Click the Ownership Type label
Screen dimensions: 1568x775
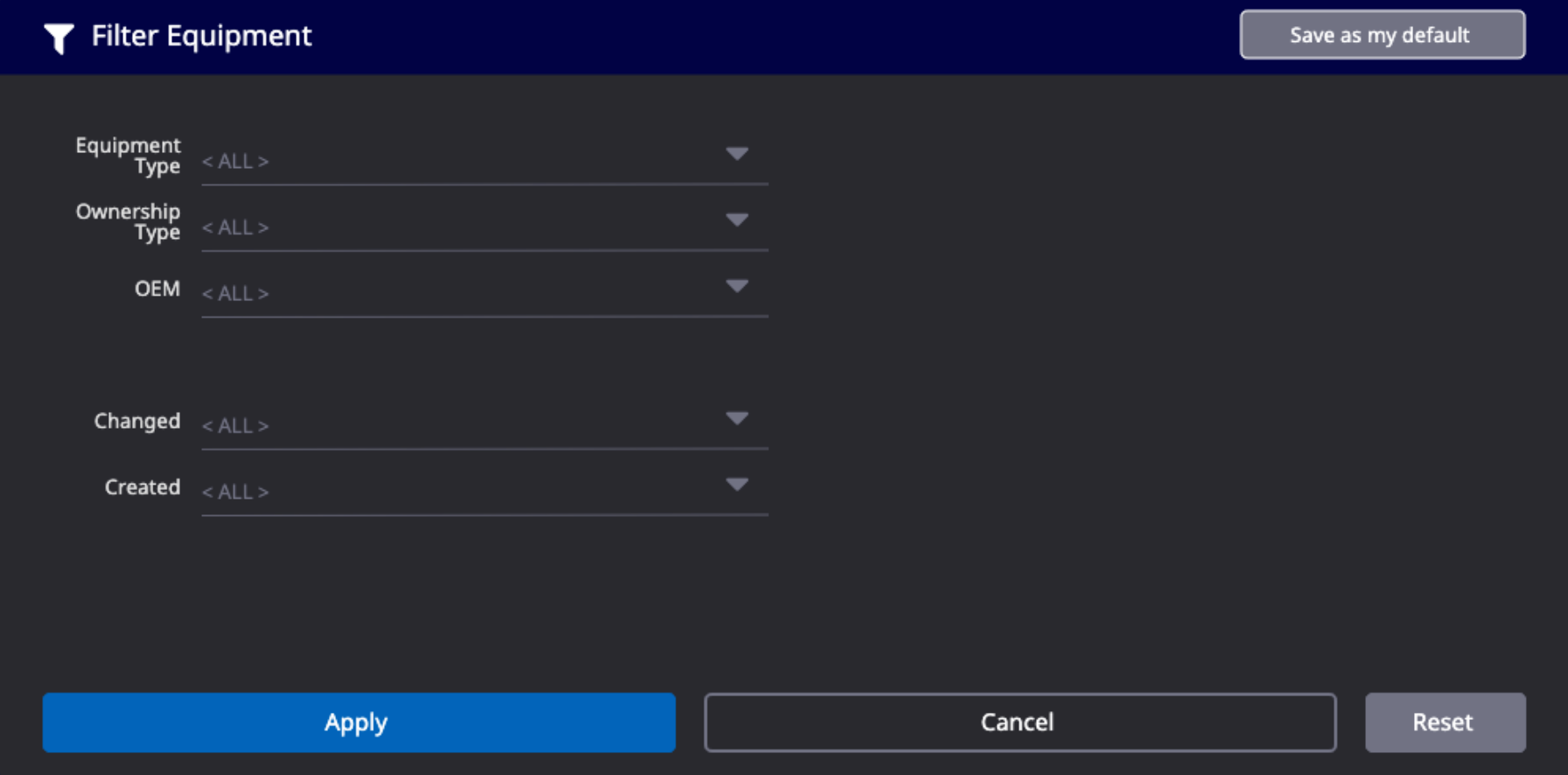click(x=128, y=222)
